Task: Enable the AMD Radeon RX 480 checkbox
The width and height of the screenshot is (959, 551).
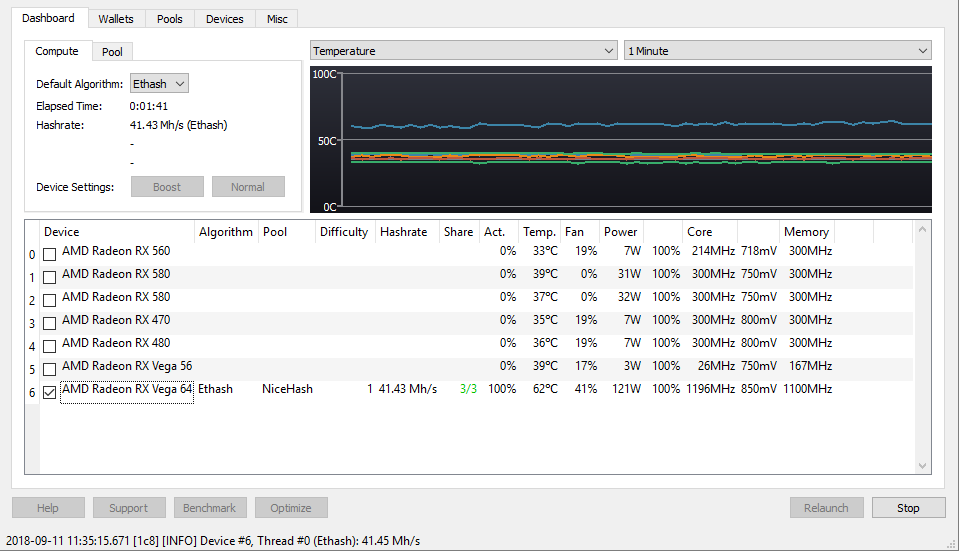Action: pos(50,346)
